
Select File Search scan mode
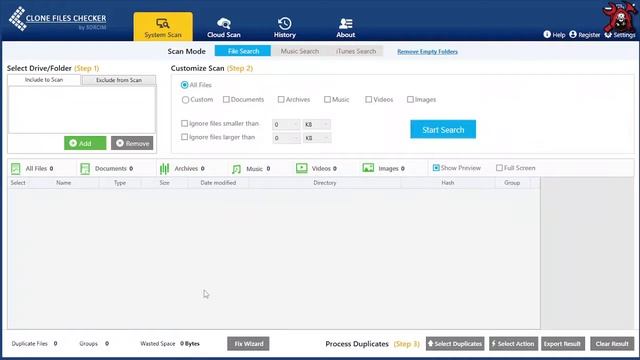click(x=243, y=51)
